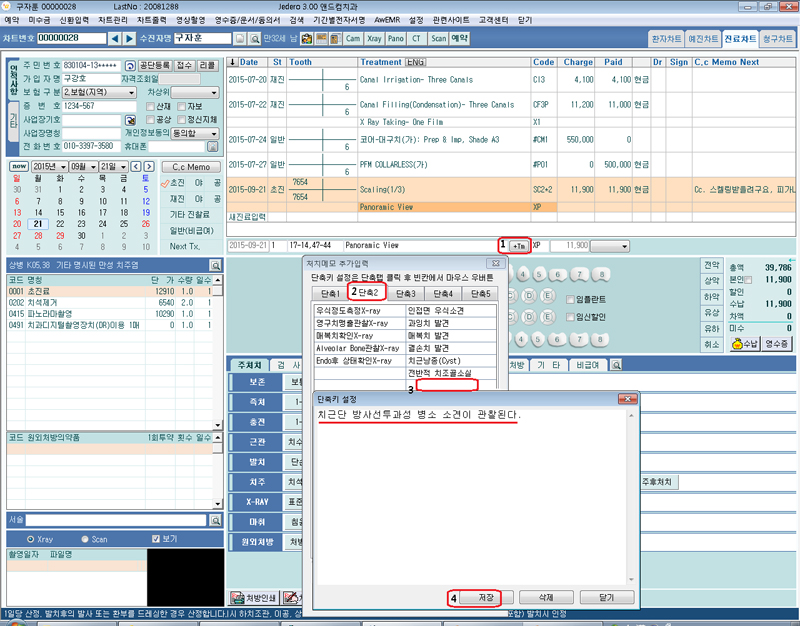The width and height of the screenshot is (800, 626).
Task: Click the Cam capture toolbar button
Action: [353, 38]
